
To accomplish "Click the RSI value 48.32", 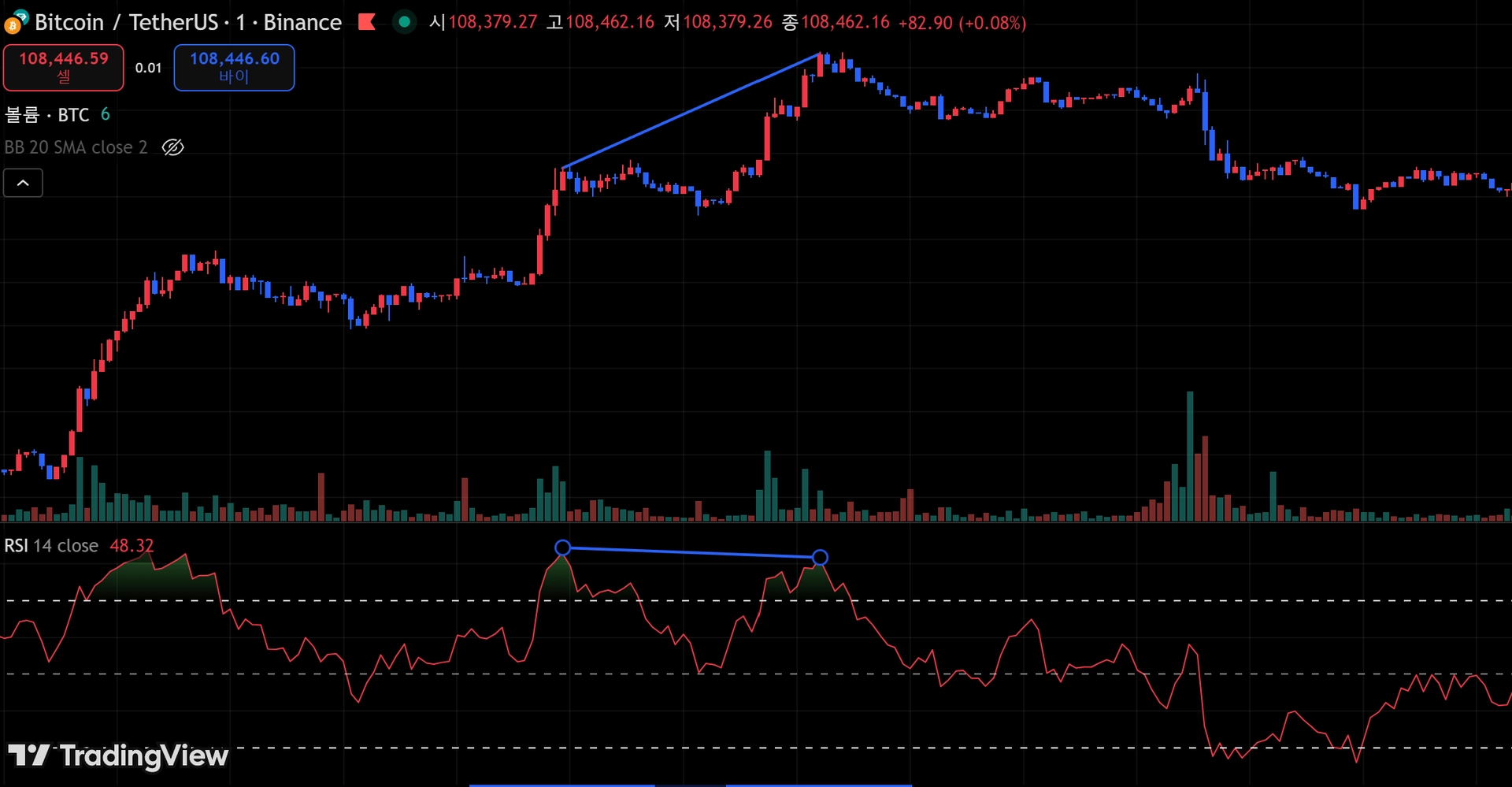I will coord(132,545).
